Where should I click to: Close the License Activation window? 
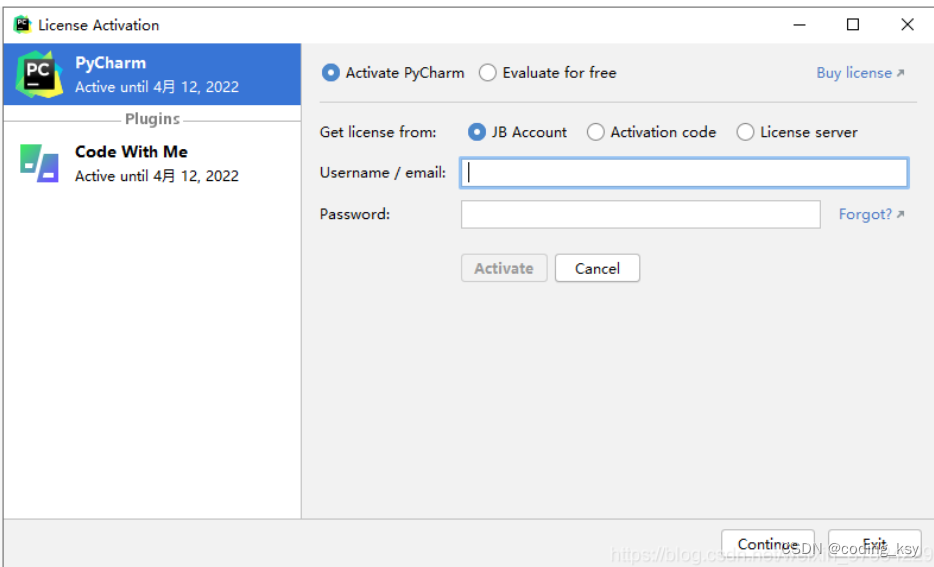tap(907, 24)
